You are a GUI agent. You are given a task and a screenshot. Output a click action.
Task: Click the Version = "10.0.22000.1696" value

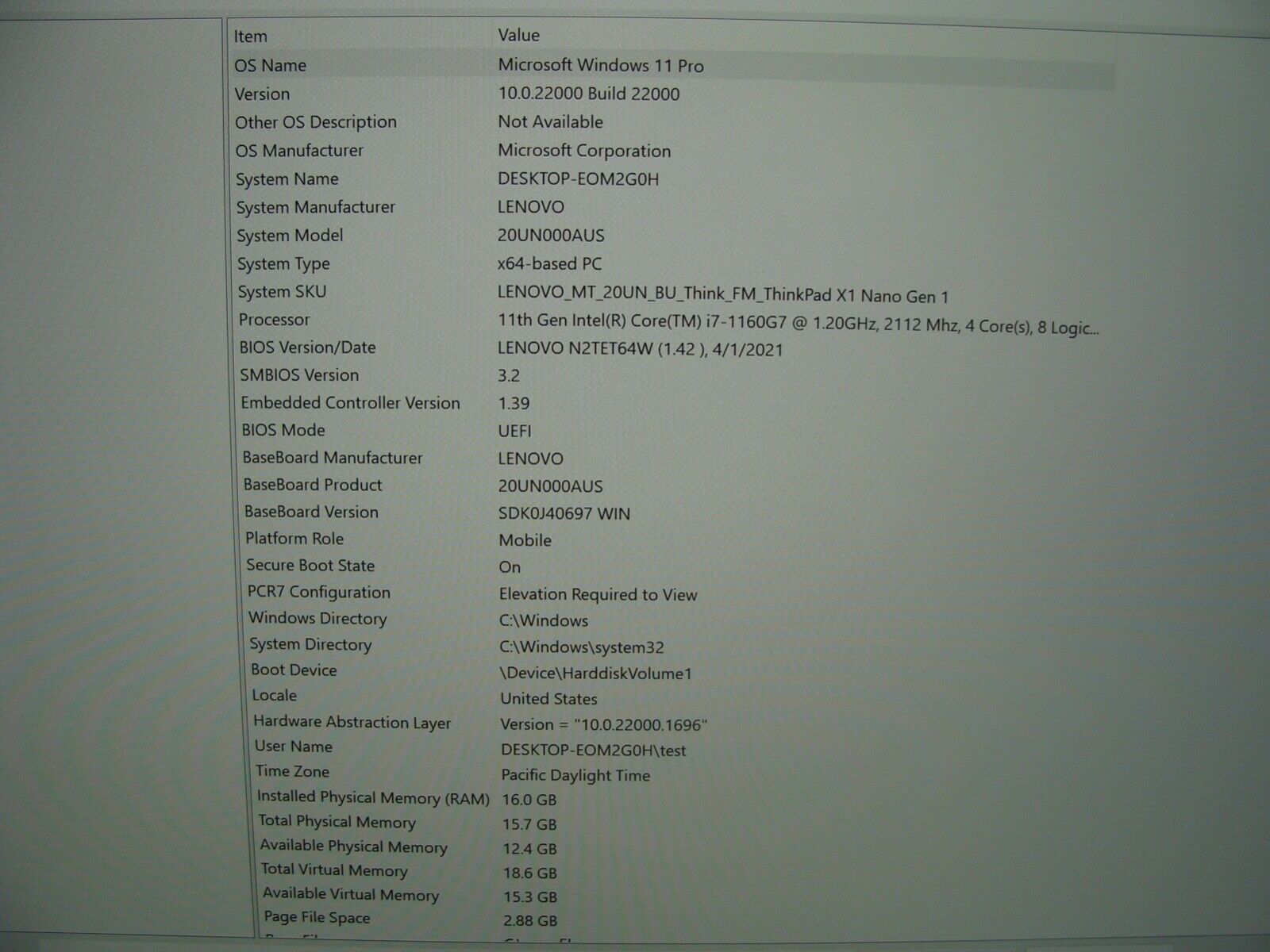604,724
